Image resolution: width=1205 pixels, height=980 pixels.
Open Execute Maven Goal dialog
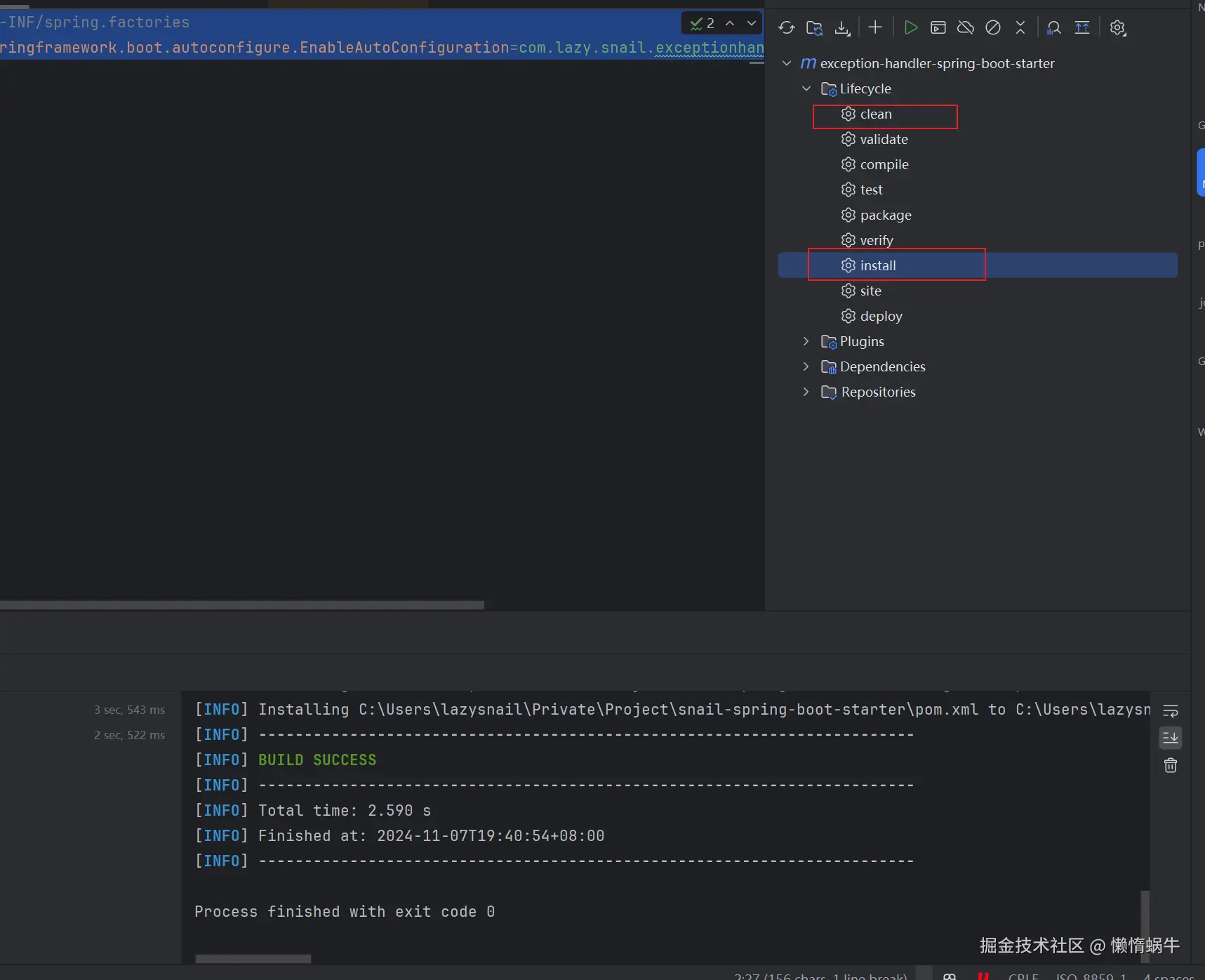pos(938,27)
